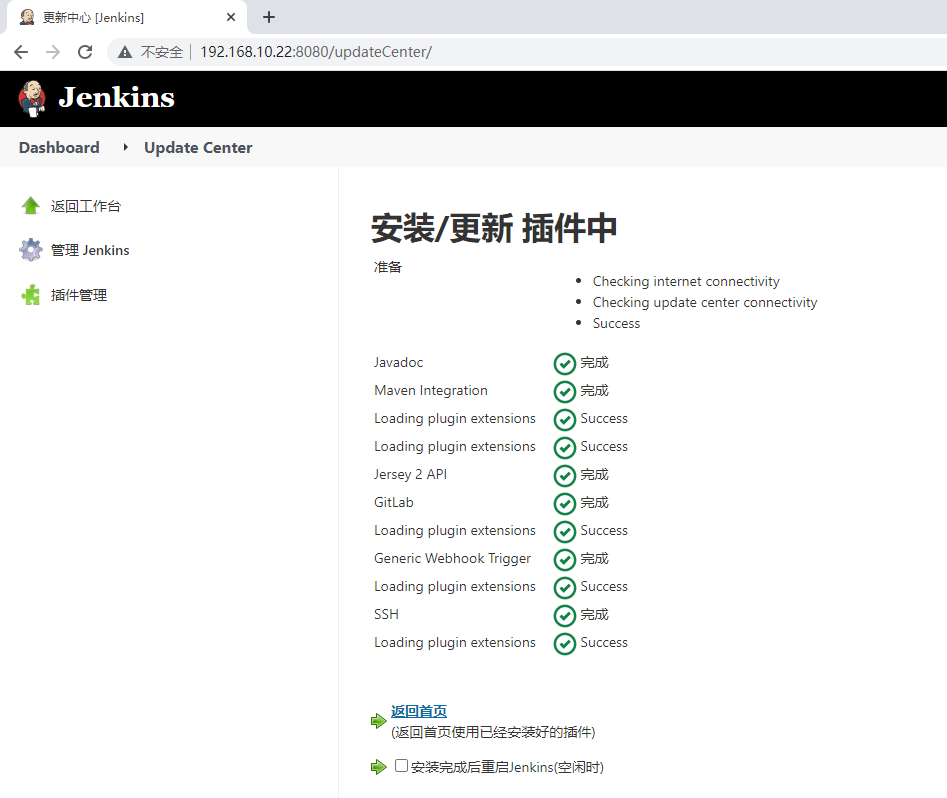The image size is (947, 798).
Task: Click the browser forward arrow button
Action: click(x=53, y=52)
